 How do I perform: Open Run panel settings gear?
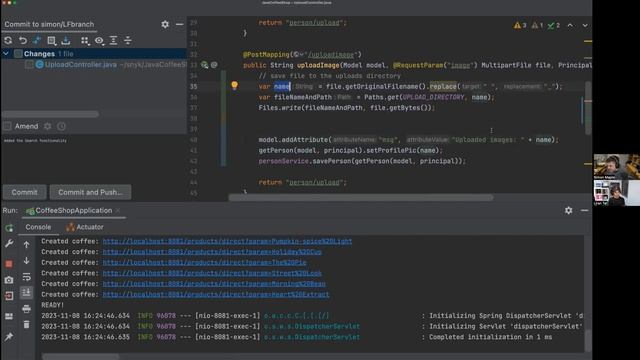click(569, 211)
